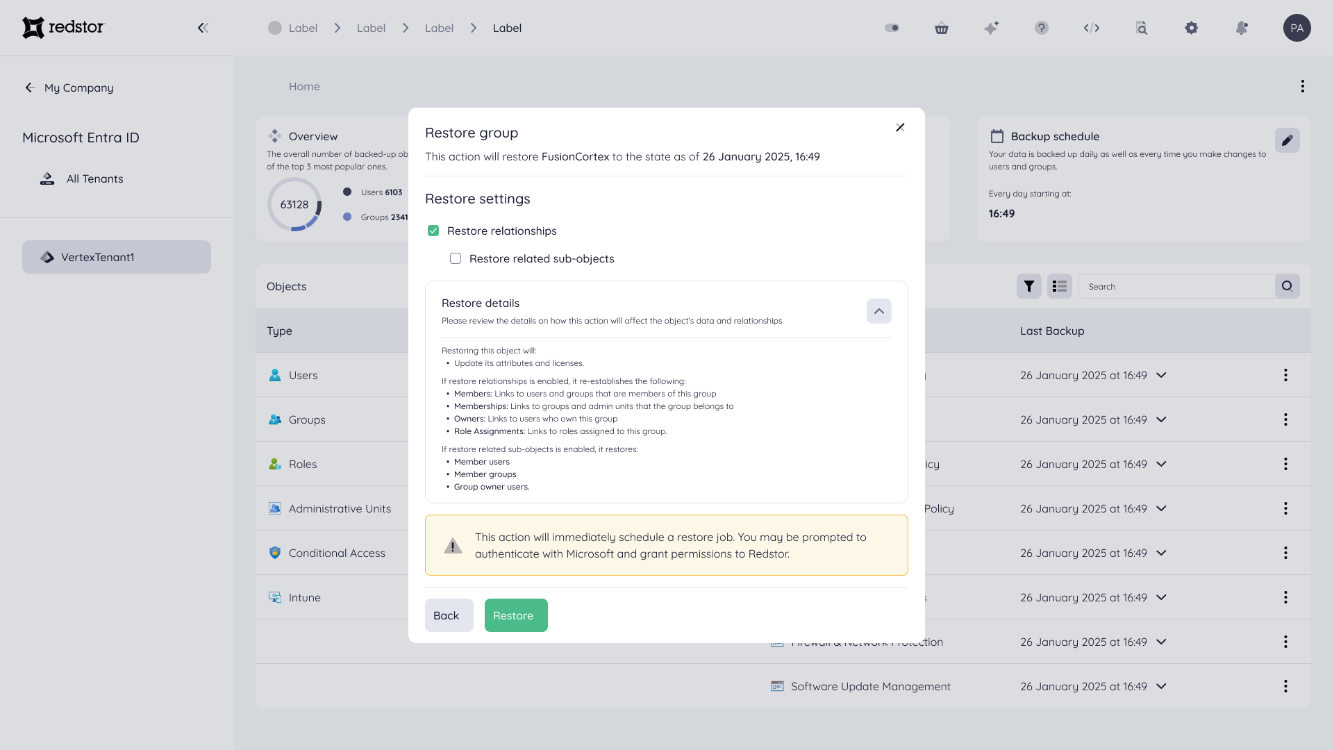Screen dimensions: 1333x750
Task: Click the Search input field
Action: tap(1177, 286)
